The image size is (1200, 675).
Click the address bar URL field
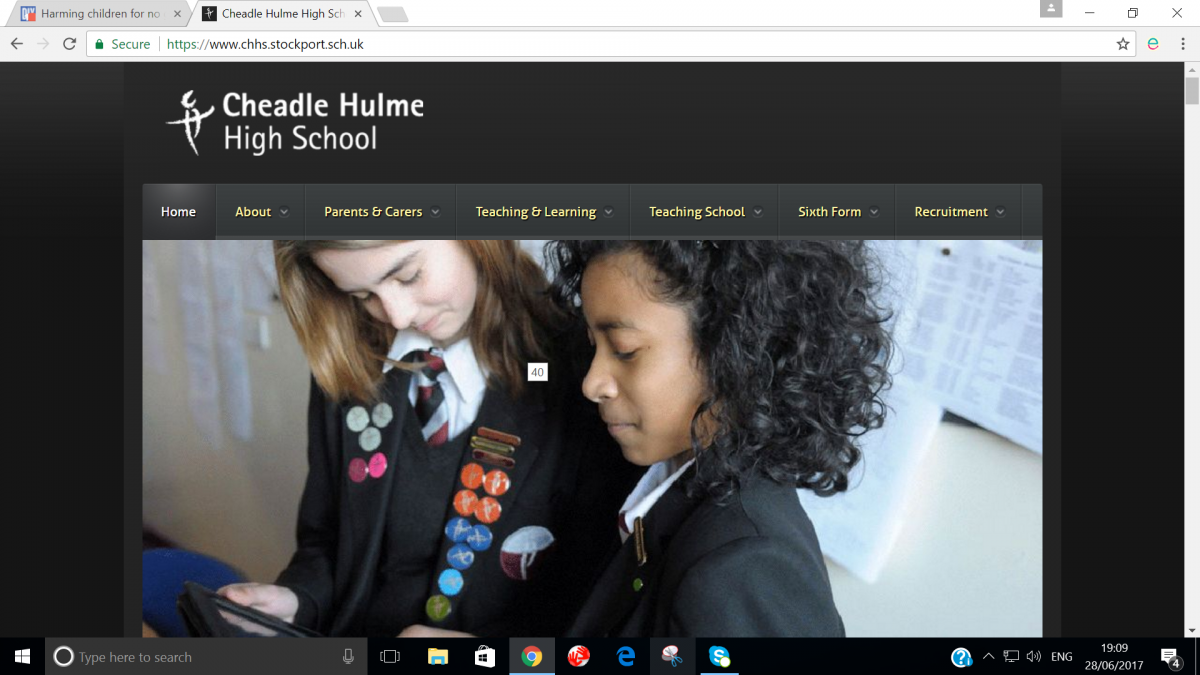tap(600, 44)
